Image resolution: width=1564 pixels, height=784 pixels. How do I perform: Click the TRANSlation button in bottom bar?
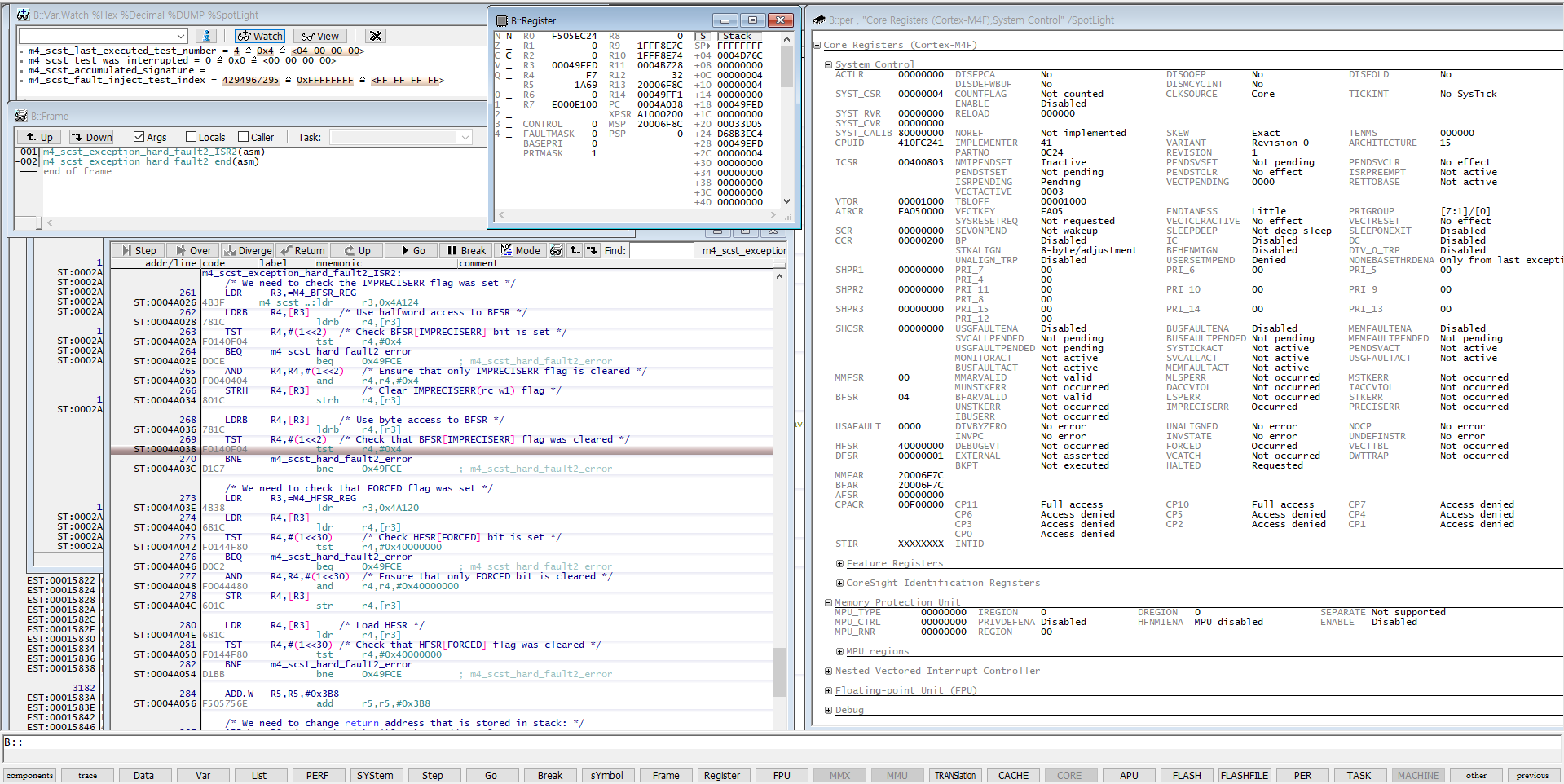click(x=955, y=775)
